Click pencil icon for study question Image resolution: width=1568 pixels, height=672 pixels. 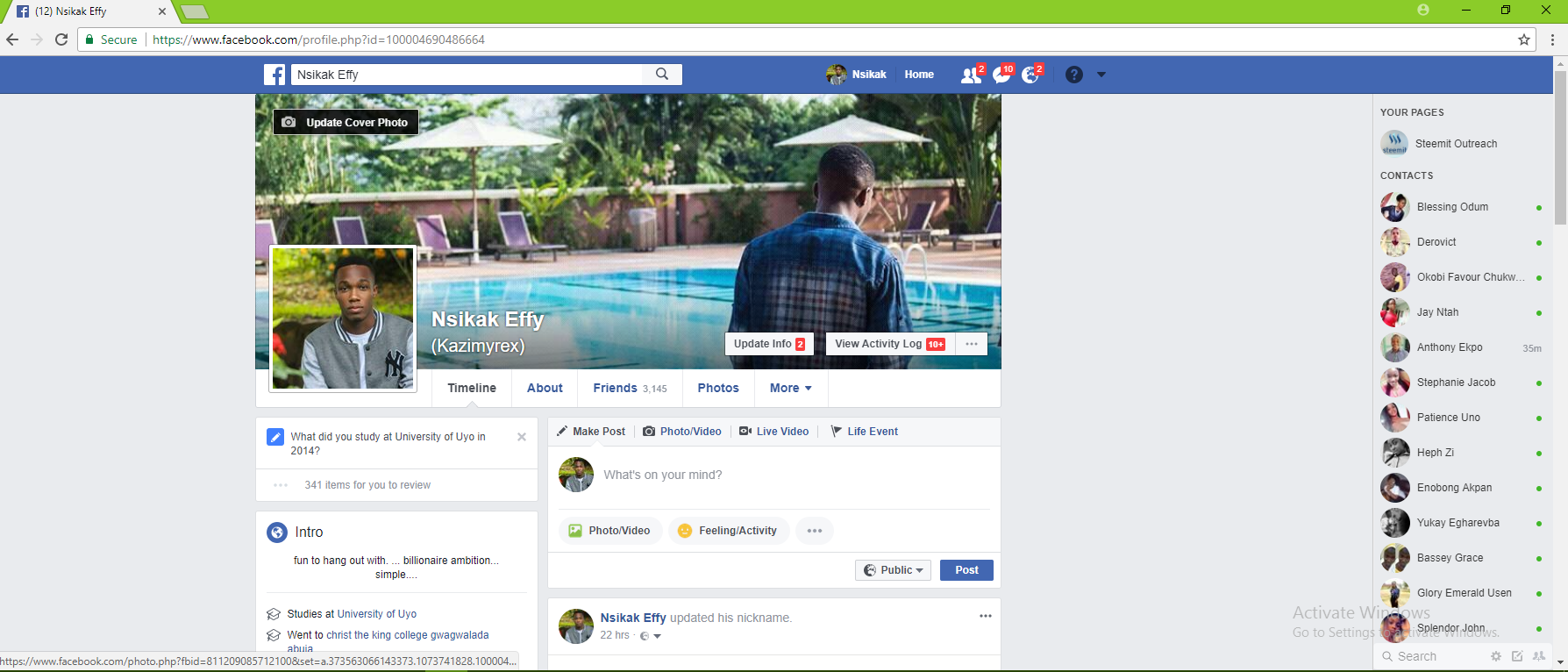pyautogui.click(x=275, y=437)
